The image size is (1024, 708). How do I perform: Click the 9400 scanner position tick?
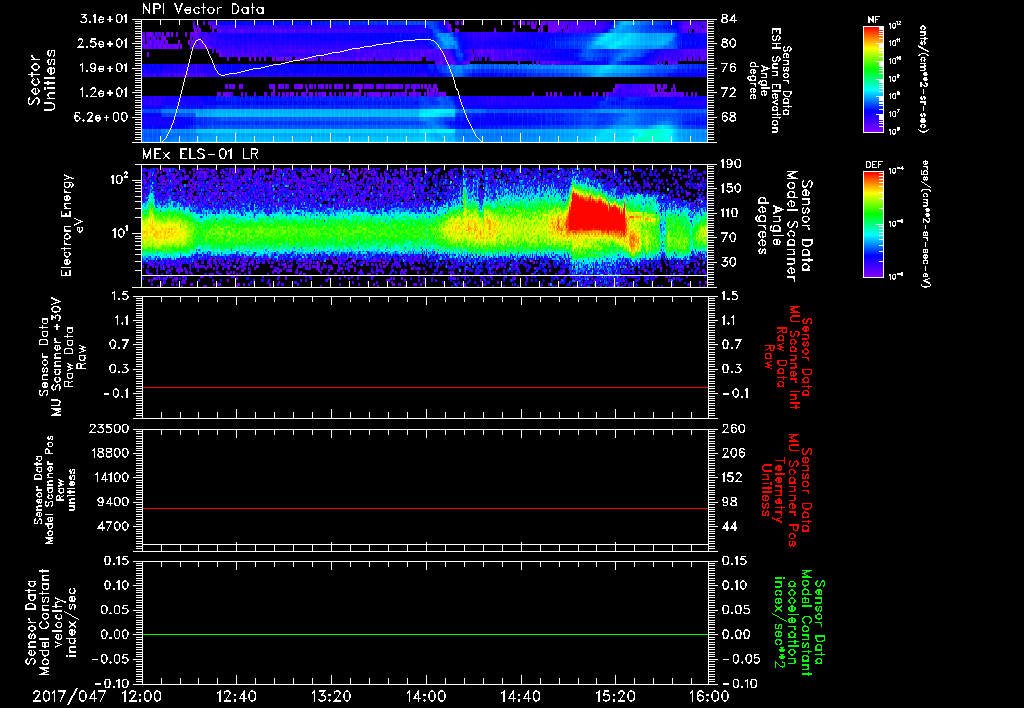pos(113,502)
